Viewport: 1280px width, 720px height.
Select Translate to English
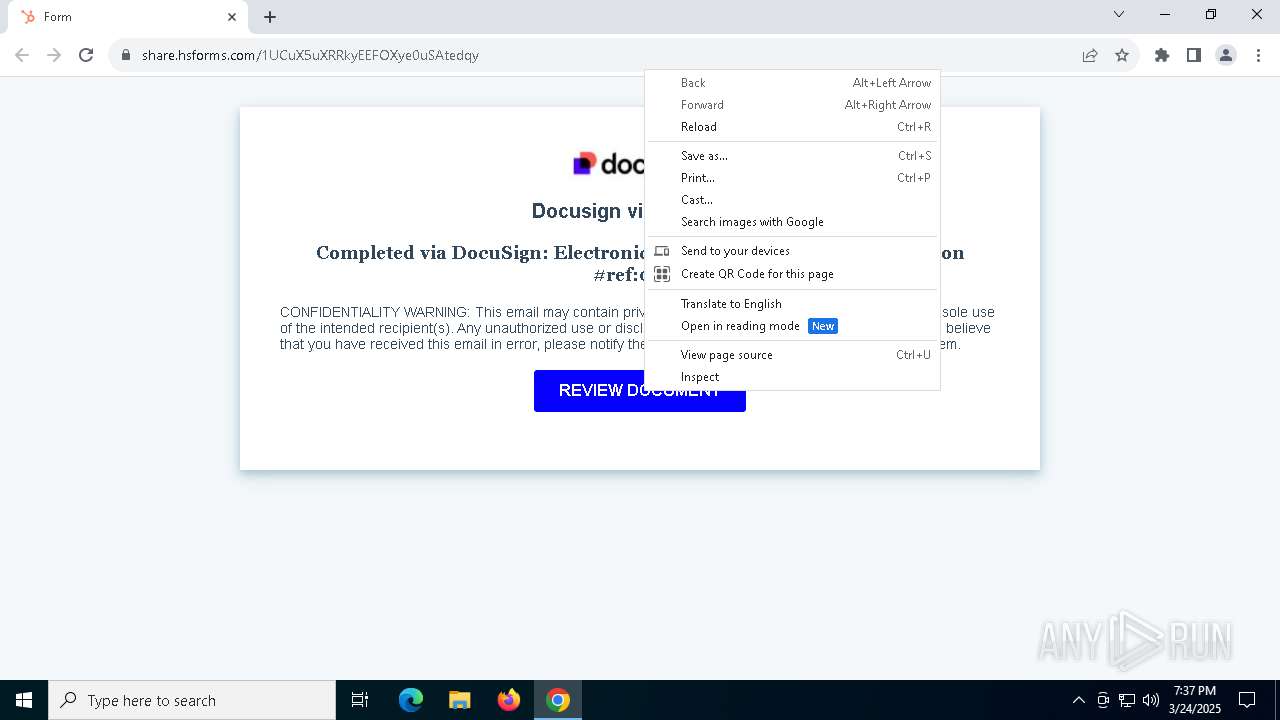(x=792, y=304)
